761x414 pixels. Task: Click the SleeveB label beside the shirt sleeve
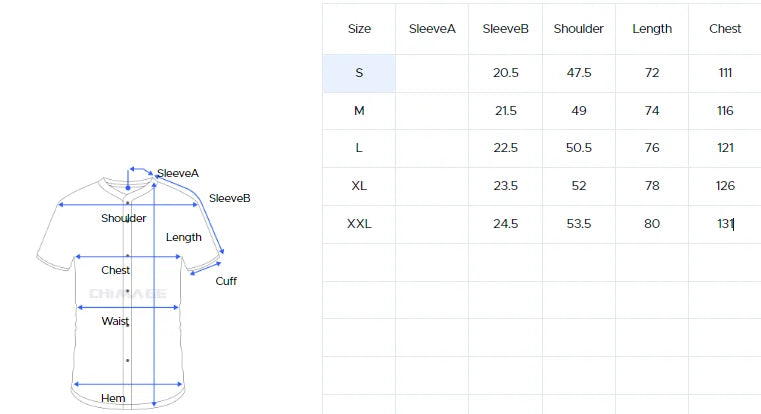[229, 198]
